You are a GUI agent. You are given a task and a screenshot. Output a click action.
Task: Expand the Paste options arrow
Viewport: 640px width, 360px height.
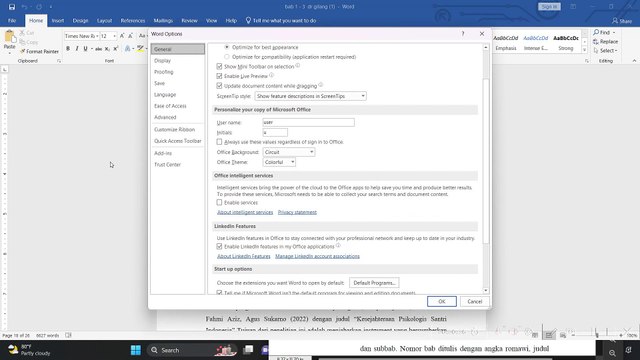tap(9, 53)
